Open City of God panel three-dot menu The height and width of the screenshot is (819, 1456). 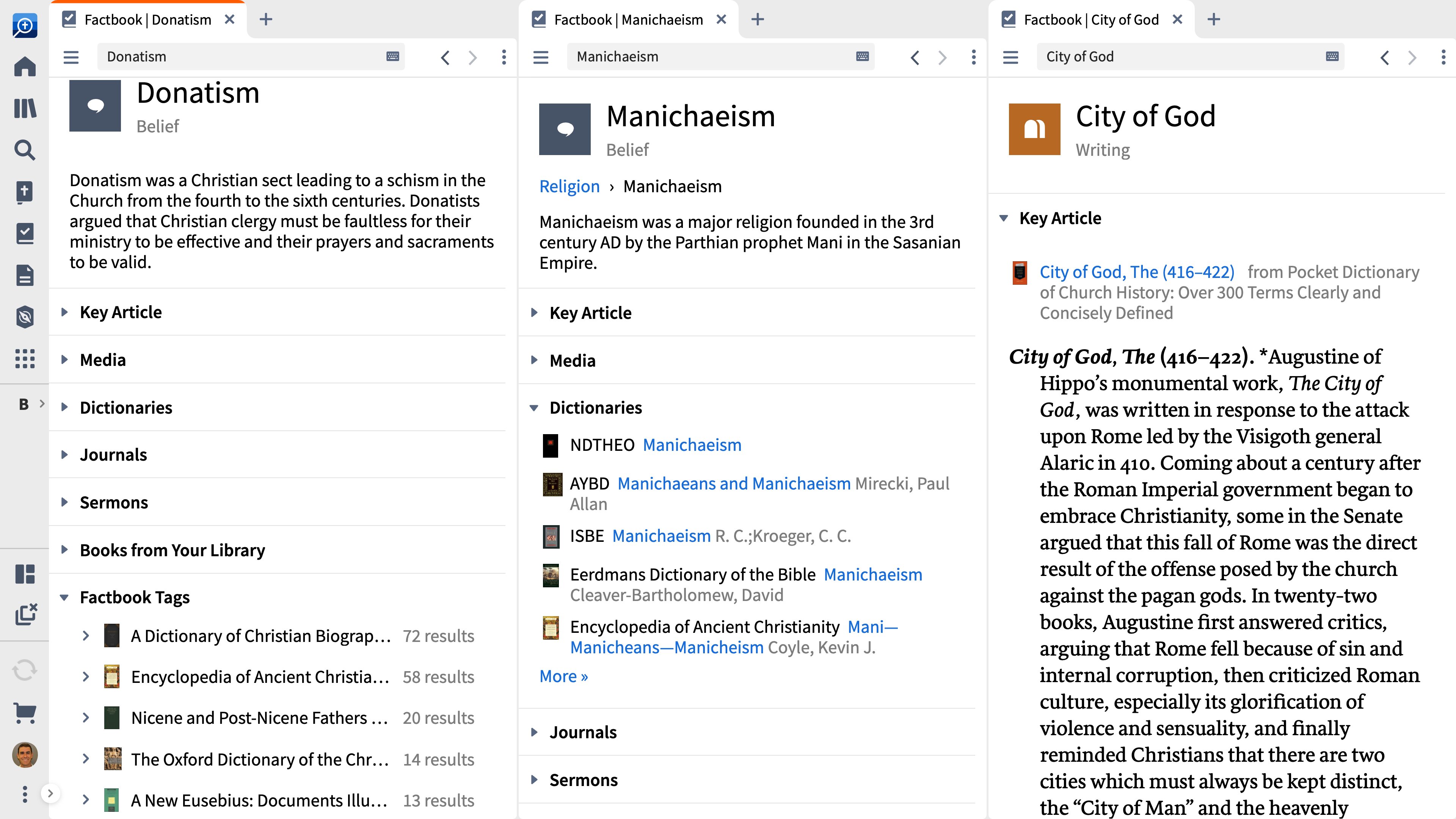tap(1443, 57)
